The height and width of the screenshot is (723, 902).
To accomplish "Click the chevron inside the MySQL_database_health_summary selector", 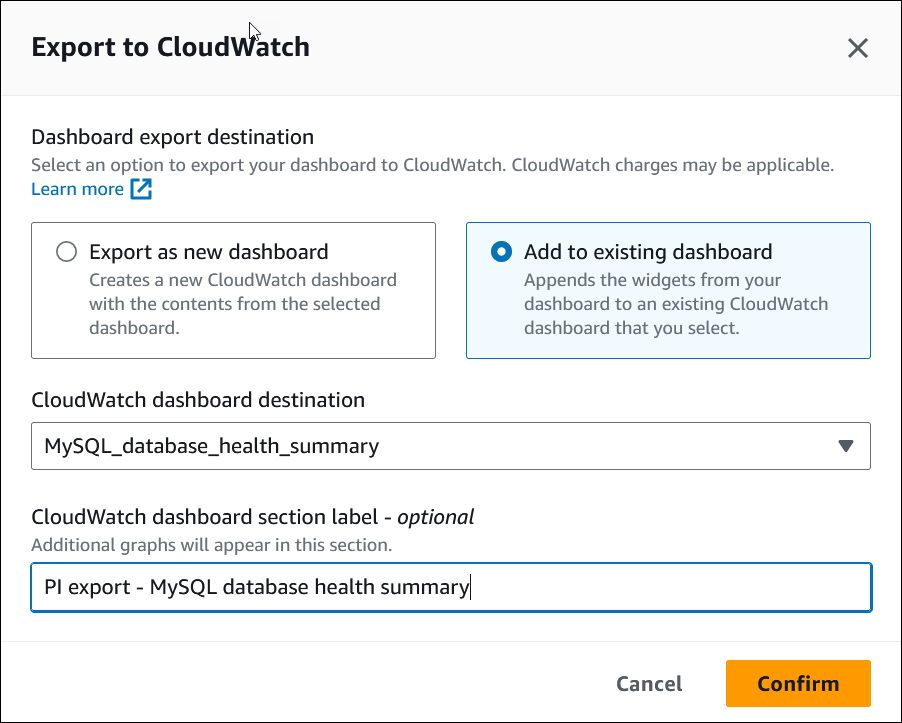I will click(848, 445).
